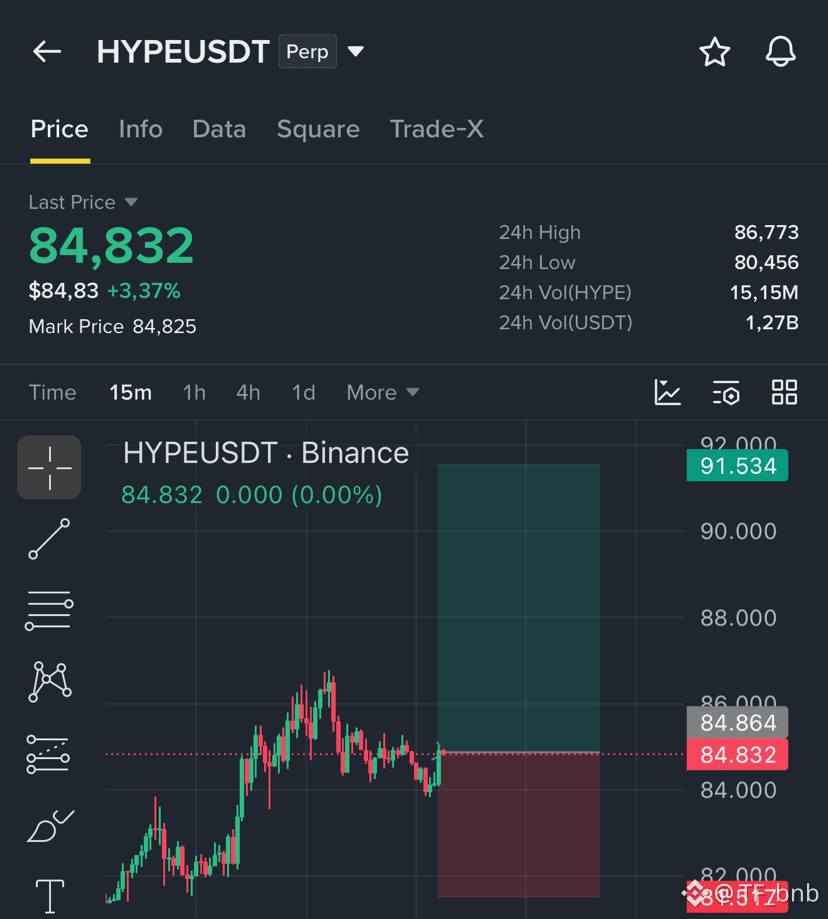This screenshot has width=828, height=919.
Task: Select the 4h interval
Action: click(x=248, y=392)
